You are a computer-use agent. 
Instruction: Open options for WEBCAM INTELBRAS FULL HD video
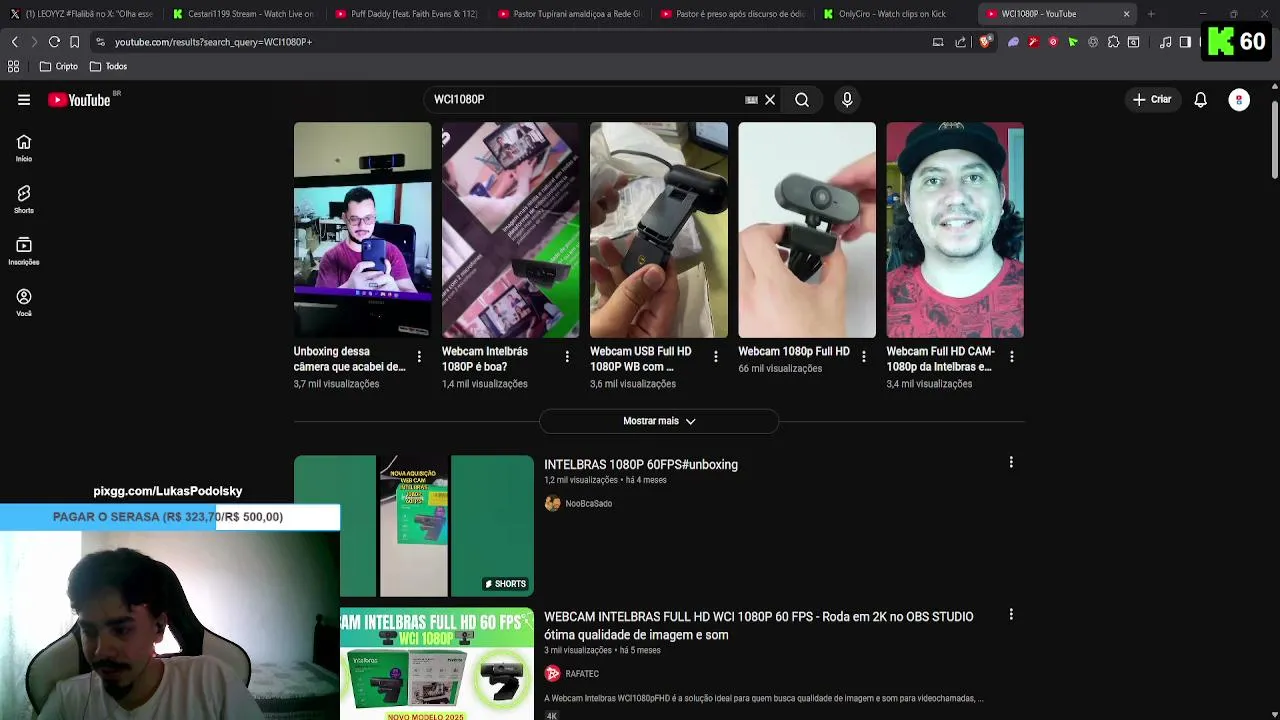pyautogui.click(x=1011, y=614)
